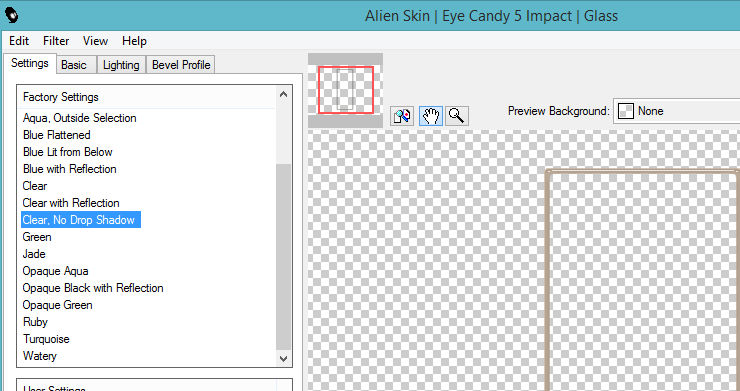Open the View menu

point(95,41)
